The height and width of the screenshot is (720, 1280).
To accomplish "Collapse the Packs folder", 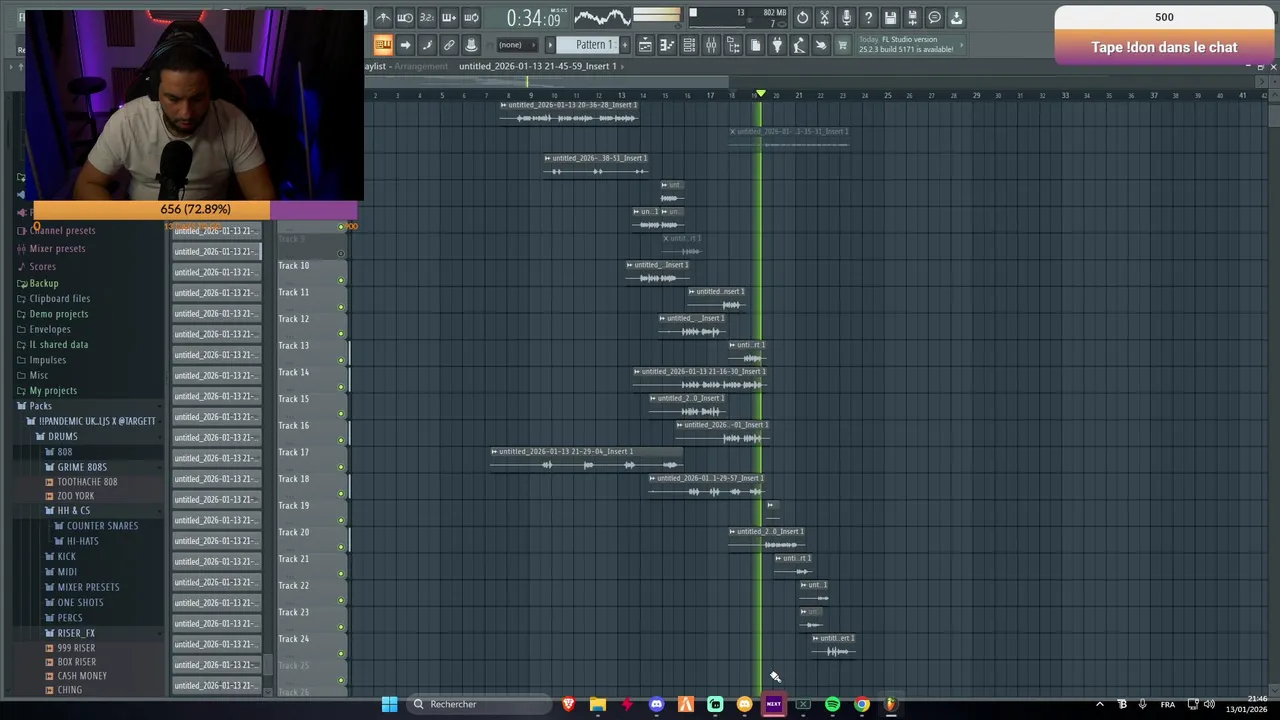I will [x=39, y=406].
